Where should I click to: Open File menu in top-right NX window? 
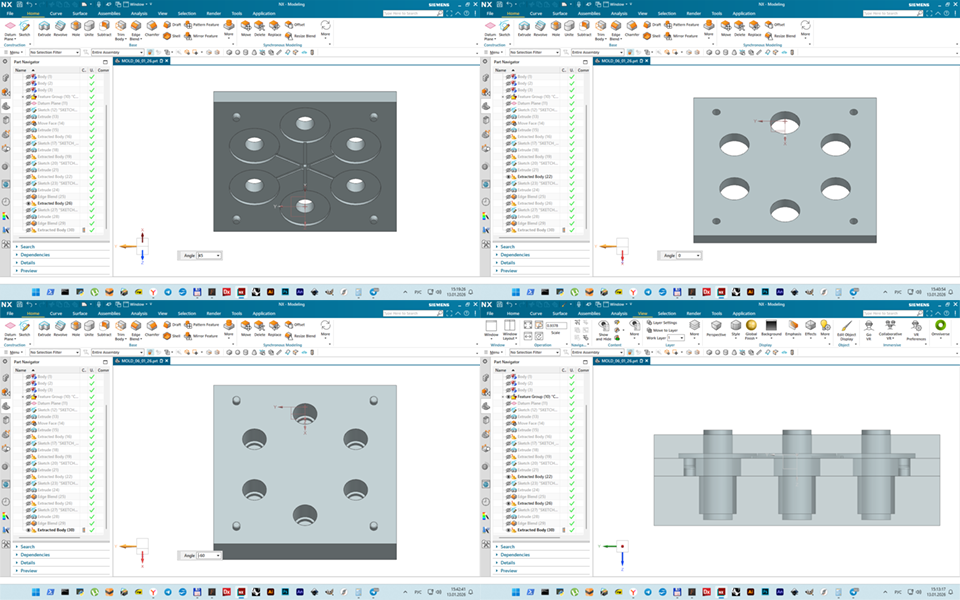point(490,13)
